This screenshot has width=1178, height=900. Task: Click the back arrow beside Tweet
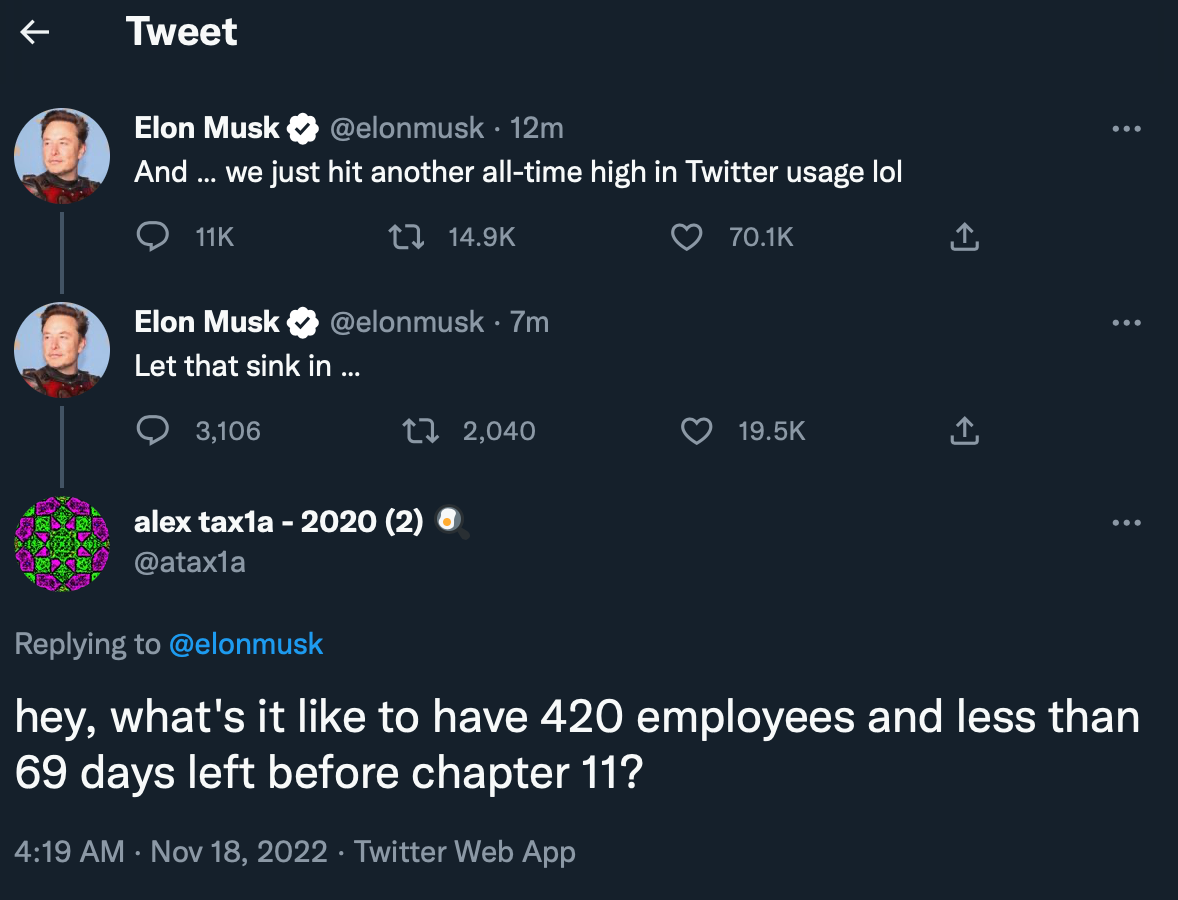click(x=35, y=33)
